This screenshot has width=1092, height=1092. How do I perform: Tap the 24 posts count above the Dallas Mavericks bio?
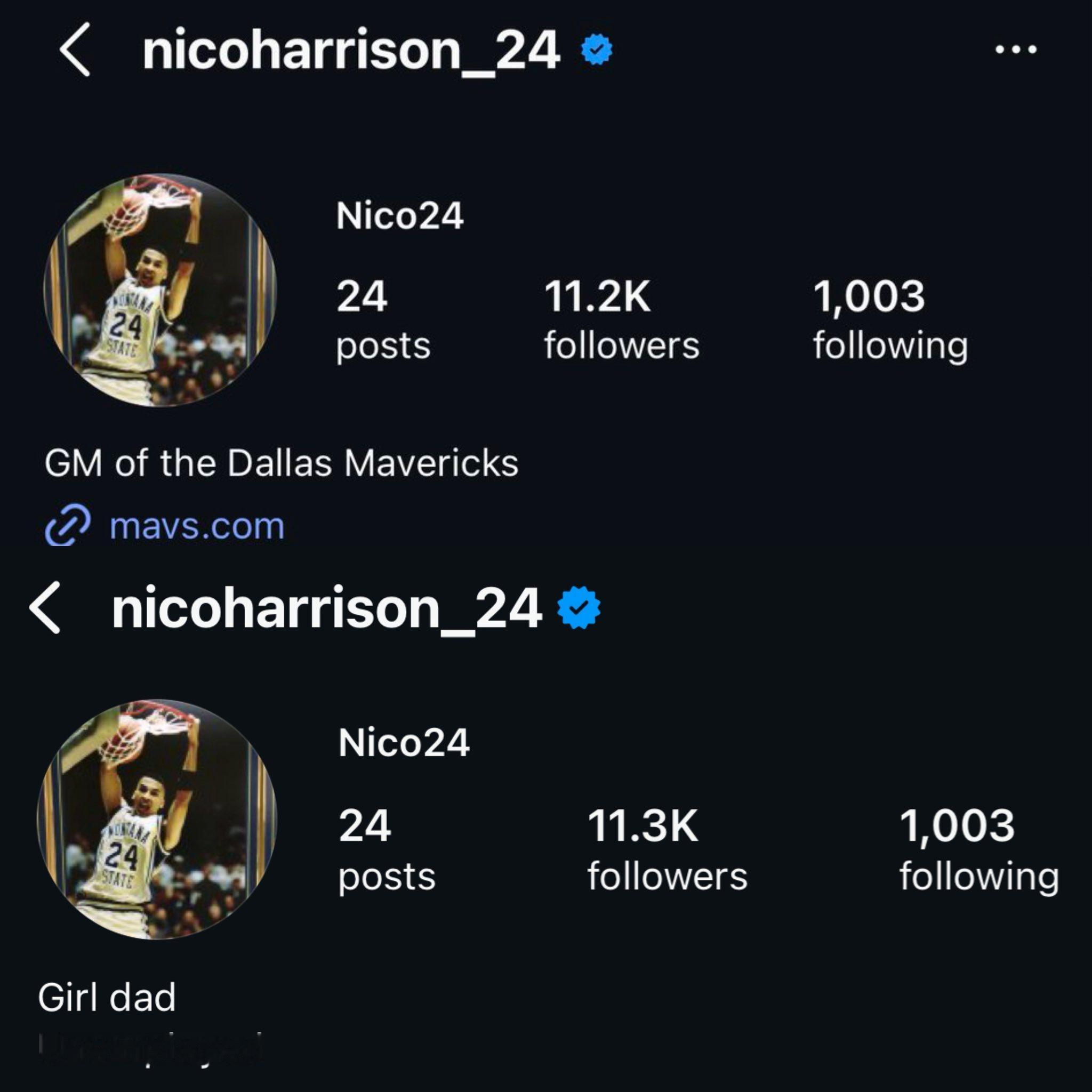point(383,319)
